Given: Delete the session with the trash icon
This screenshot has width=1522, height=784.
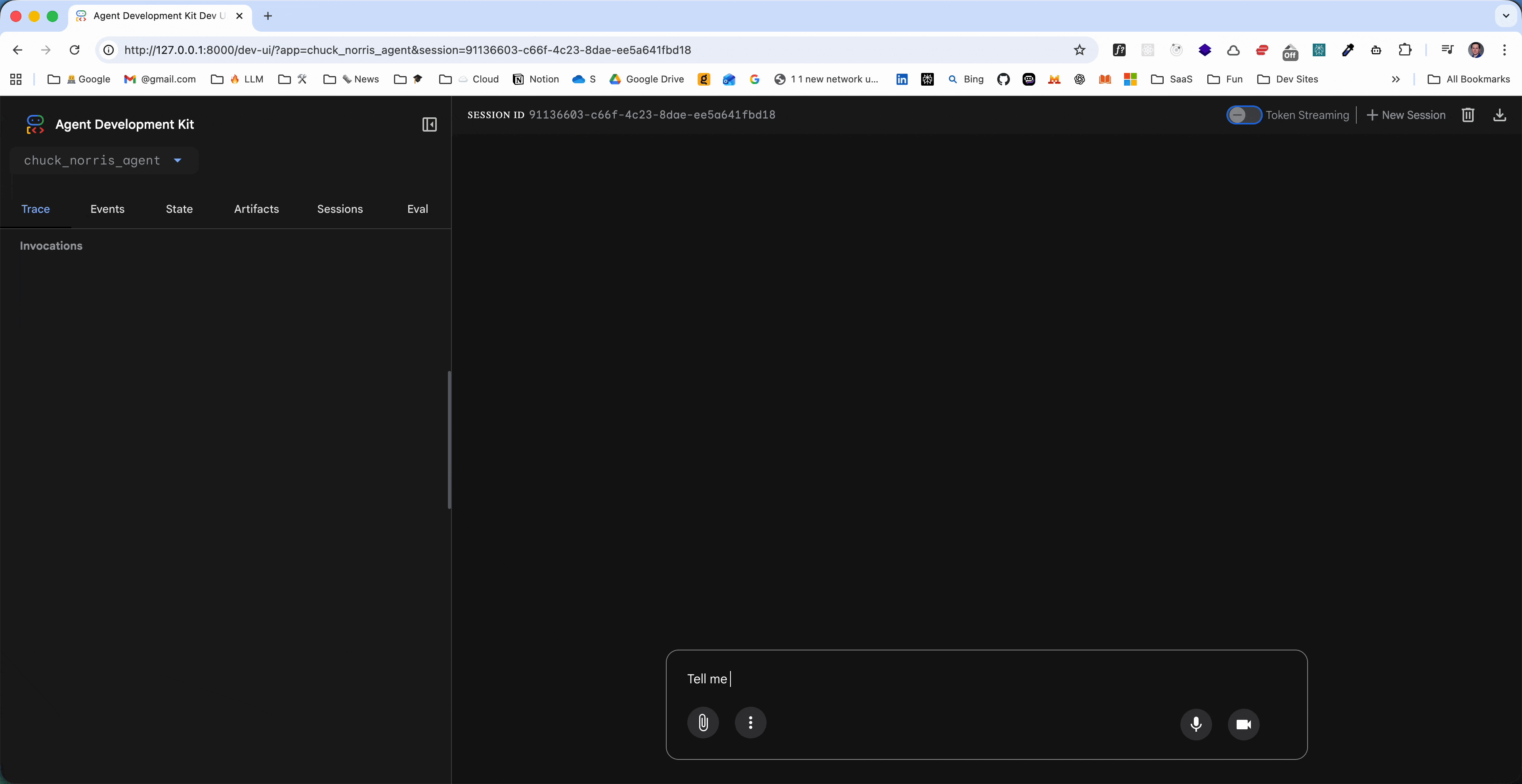Looking at the screenshot, I should [1468, 115].
